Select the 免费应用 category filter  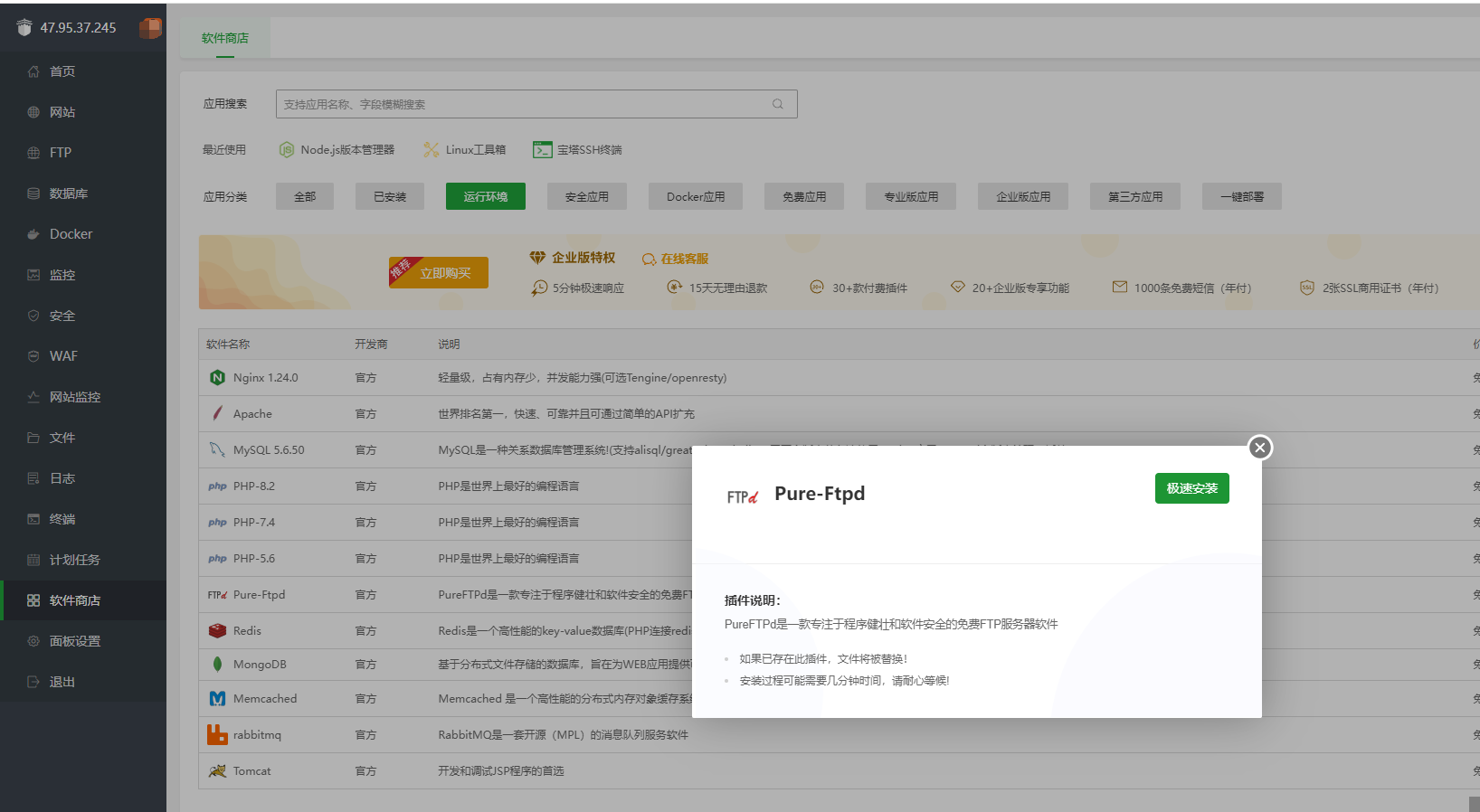click(804, 196)
